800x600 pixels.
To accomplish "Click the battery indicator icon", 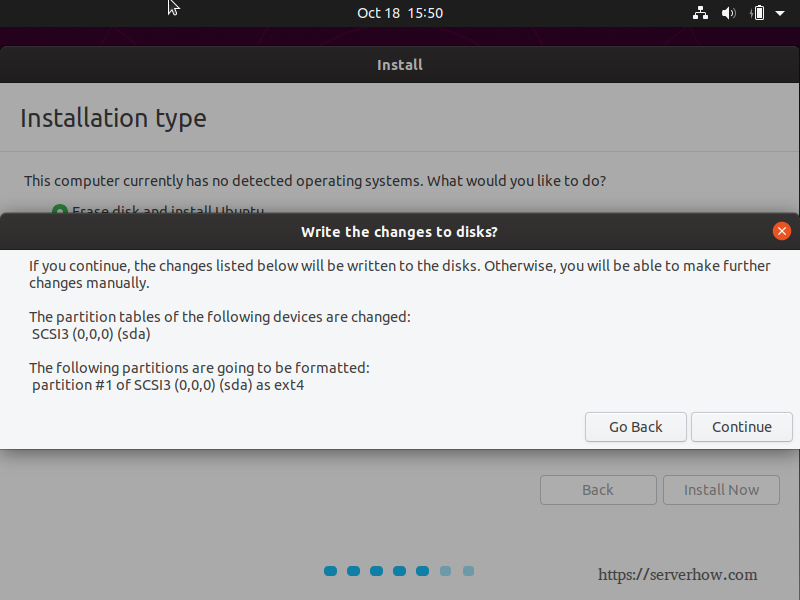I will click(758, 13).
